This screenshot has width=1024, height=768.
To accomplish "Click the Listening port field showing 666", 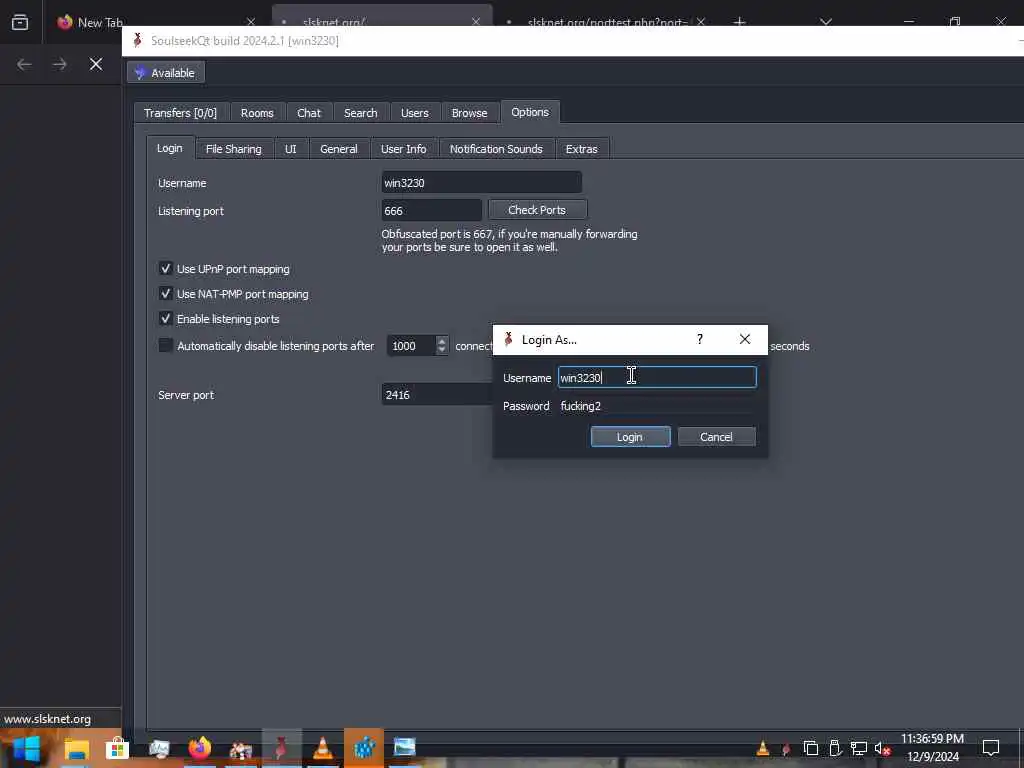I will tap(432, 210).
